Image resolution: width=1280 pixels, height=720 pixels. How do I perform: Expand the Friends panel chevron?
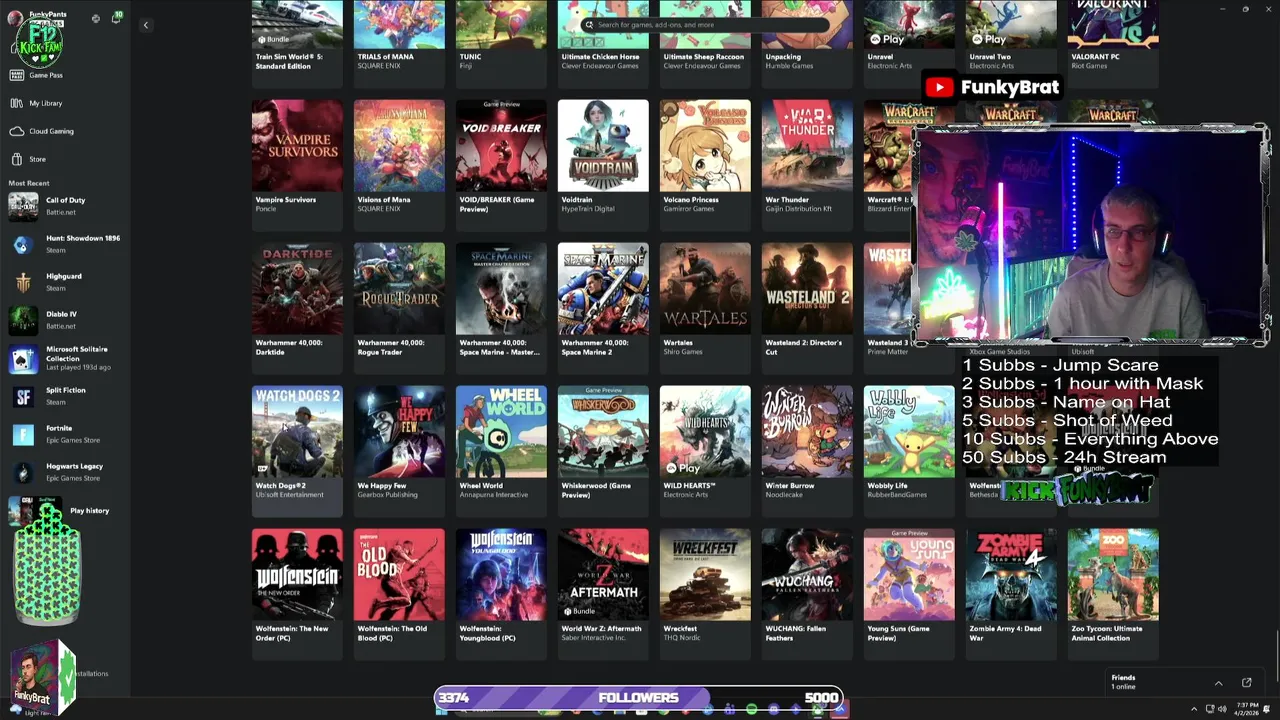[1218, 683]
